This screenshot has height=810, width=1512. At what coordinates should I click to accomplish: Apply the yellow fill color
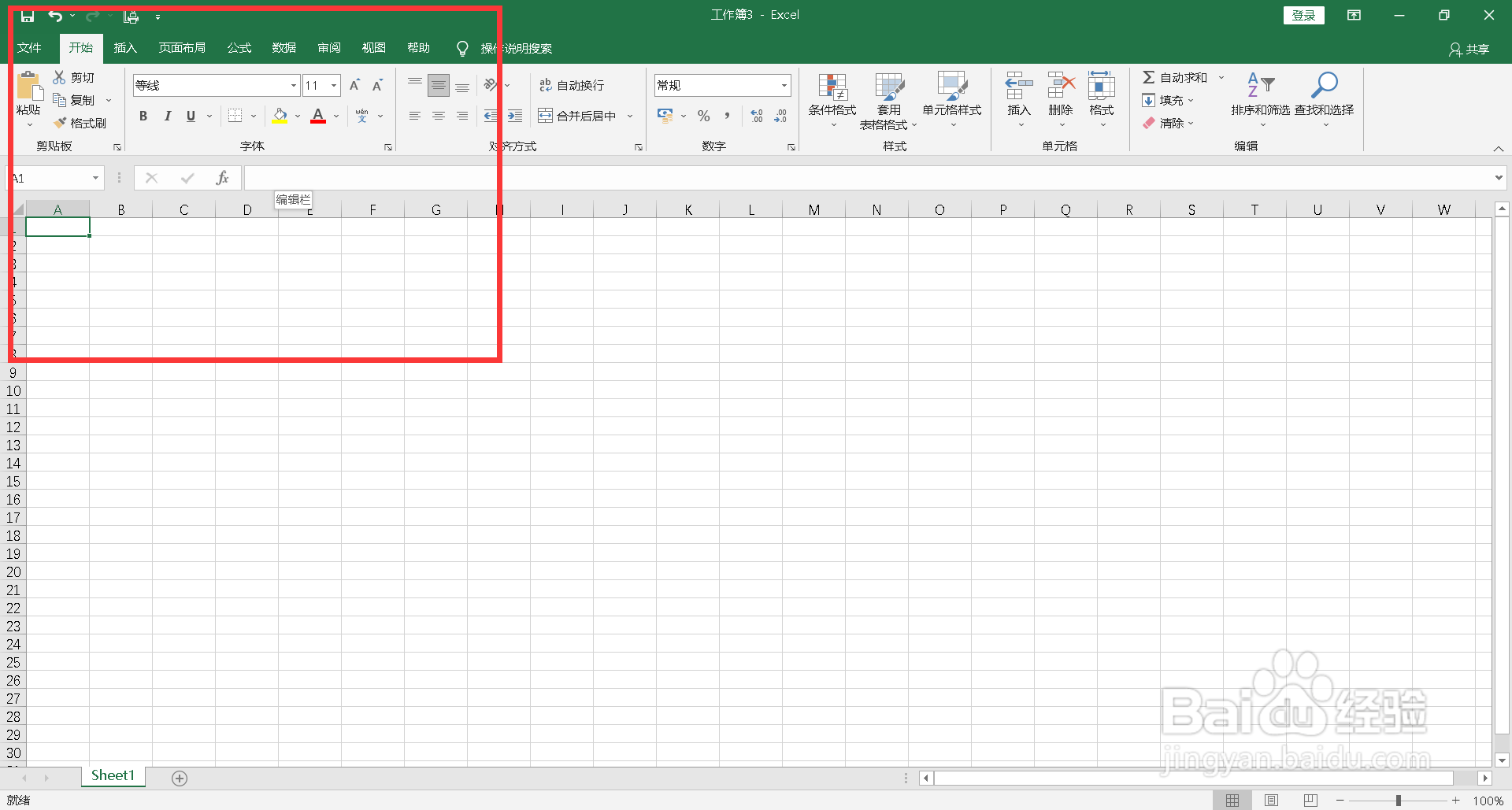click(x=280, y=116)
